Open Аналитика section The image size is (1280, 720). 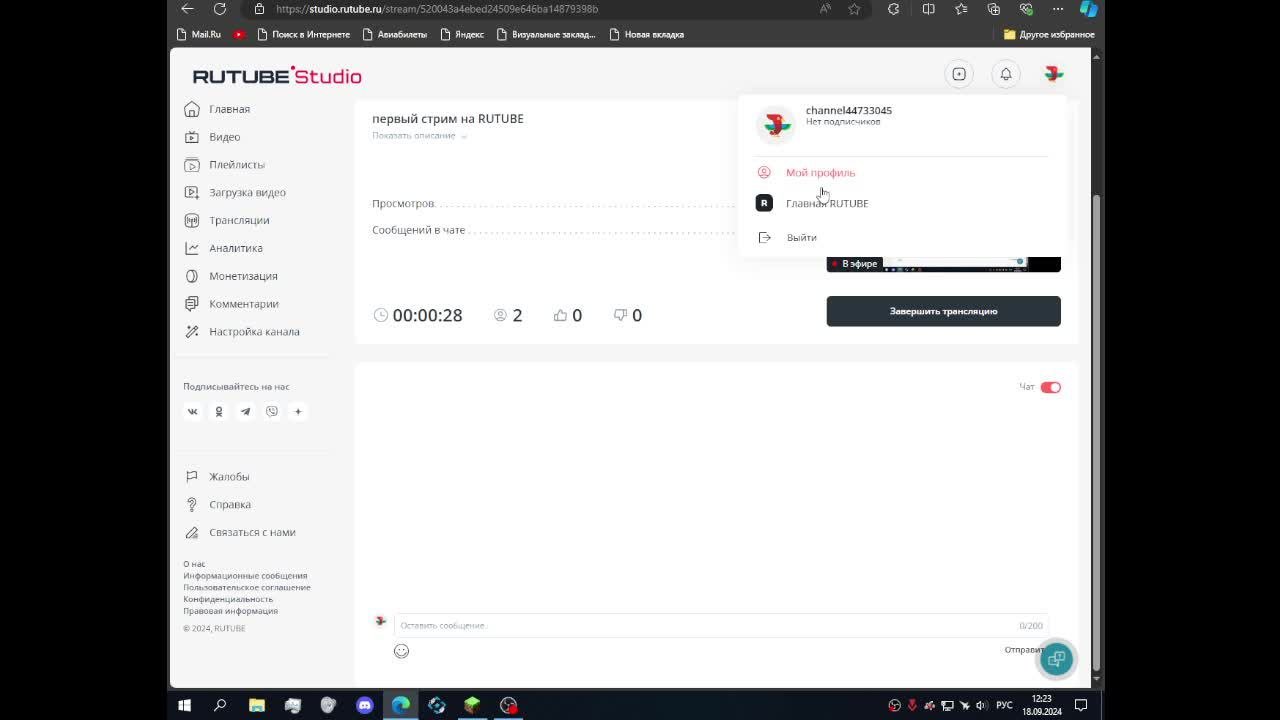click(x=235, y=248)
